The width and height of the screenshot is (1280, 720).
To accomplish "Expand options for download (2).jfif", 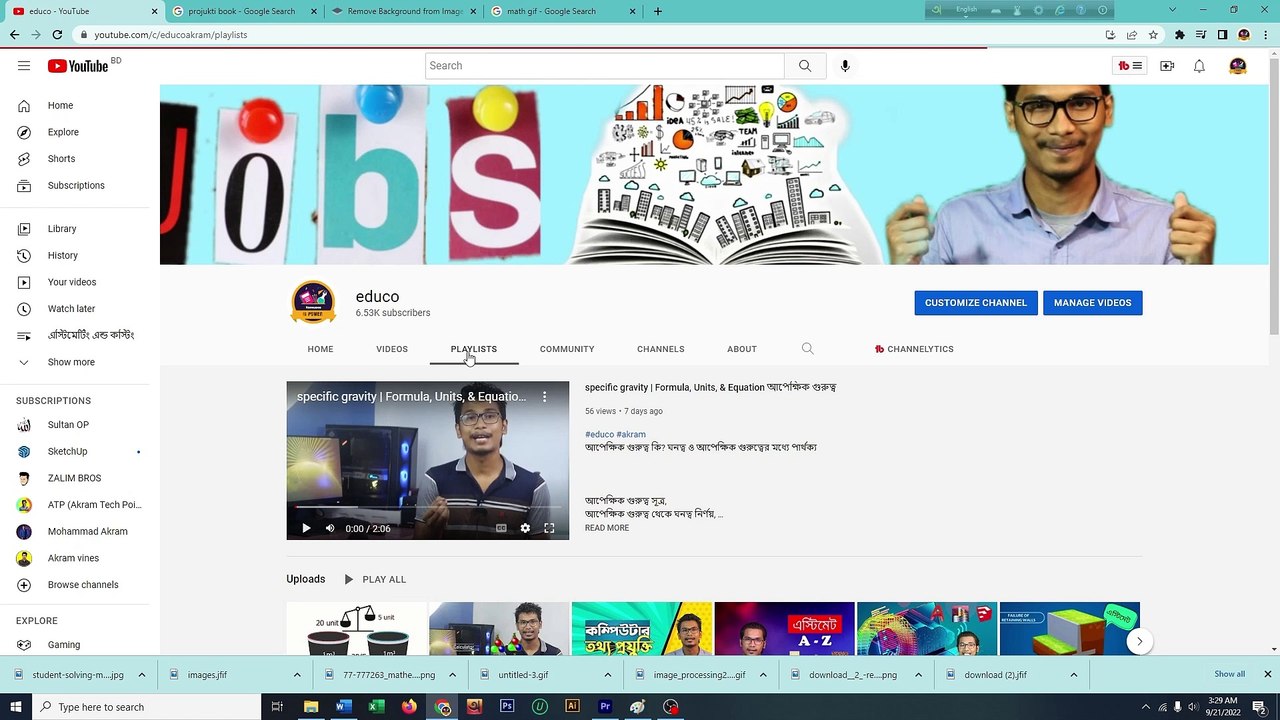I will 1074,675.
